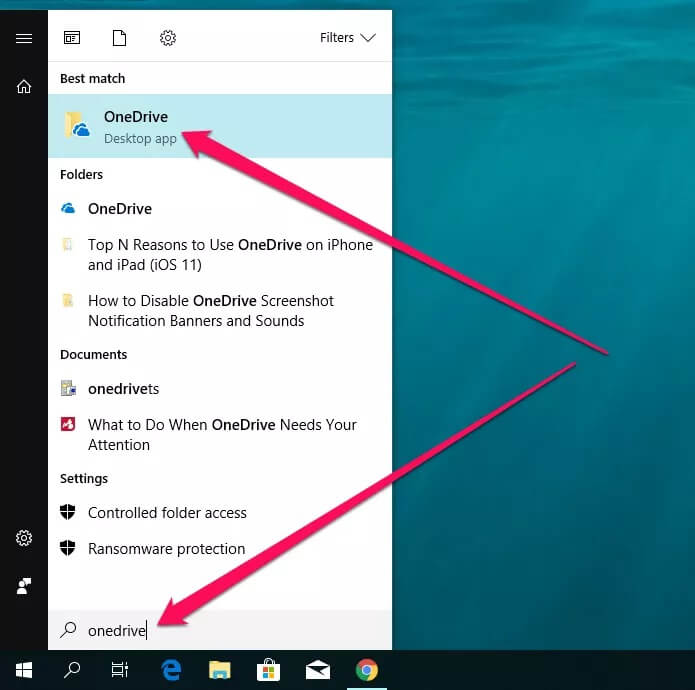Open the hamburger menu in the search sidebar

tap(24, 39)
